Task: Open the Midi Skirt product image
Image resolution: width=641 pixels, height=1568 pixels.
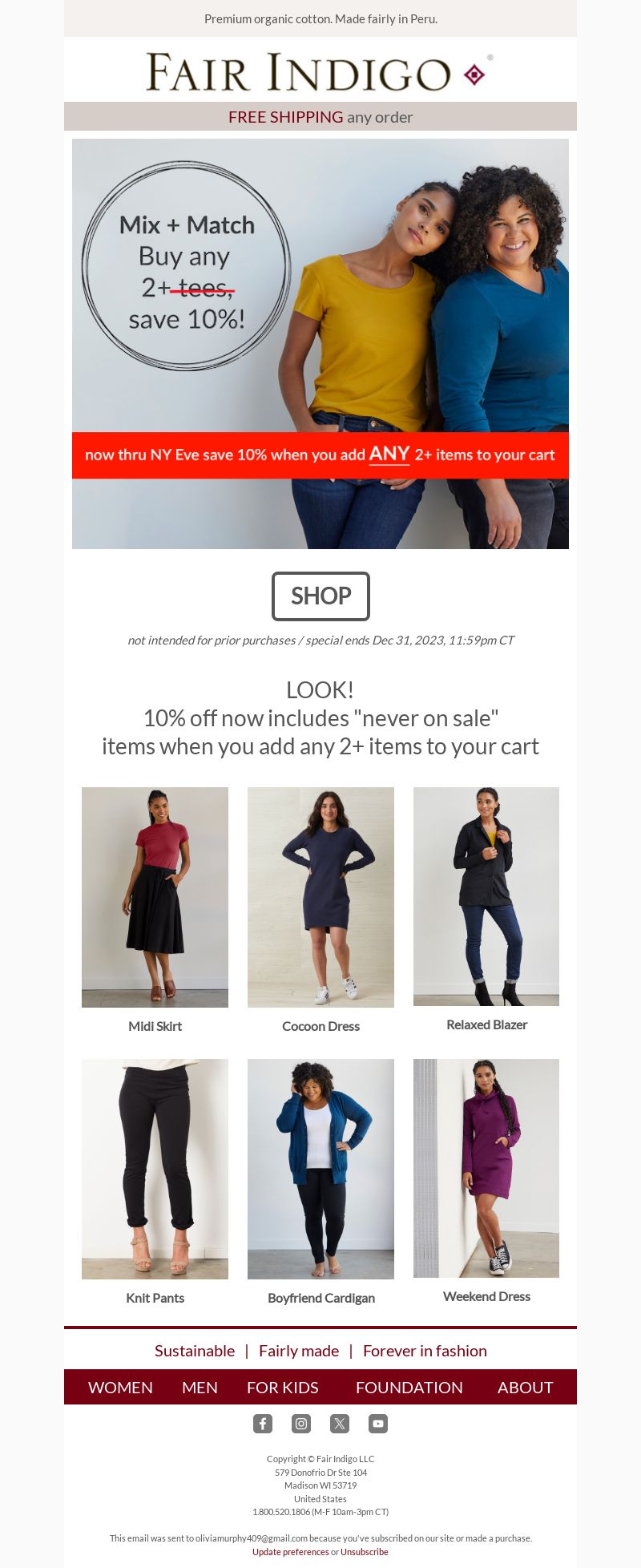Action: pos(155,897)
